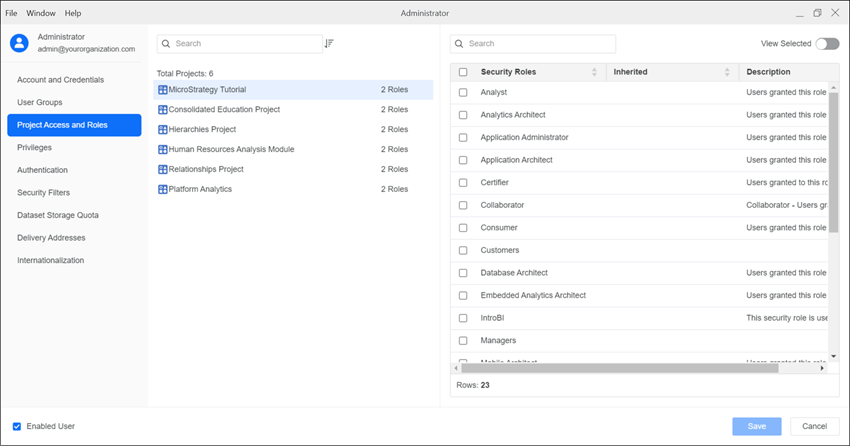Open the File menu
The width and height of the screenshot is (850, 446).
tap(12, 13)
